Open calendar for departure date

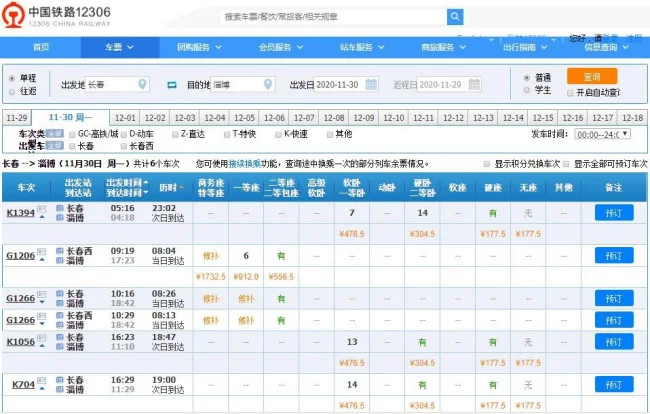[x=371, y=84]
